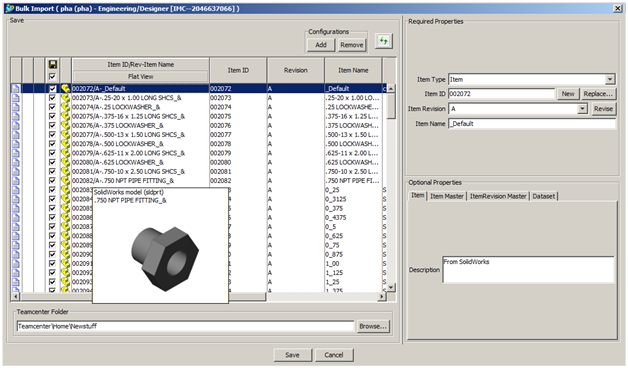The height and width of the screenshot is (368, 628).
Task: Click the Item ID input field
Action: point(502,94)
